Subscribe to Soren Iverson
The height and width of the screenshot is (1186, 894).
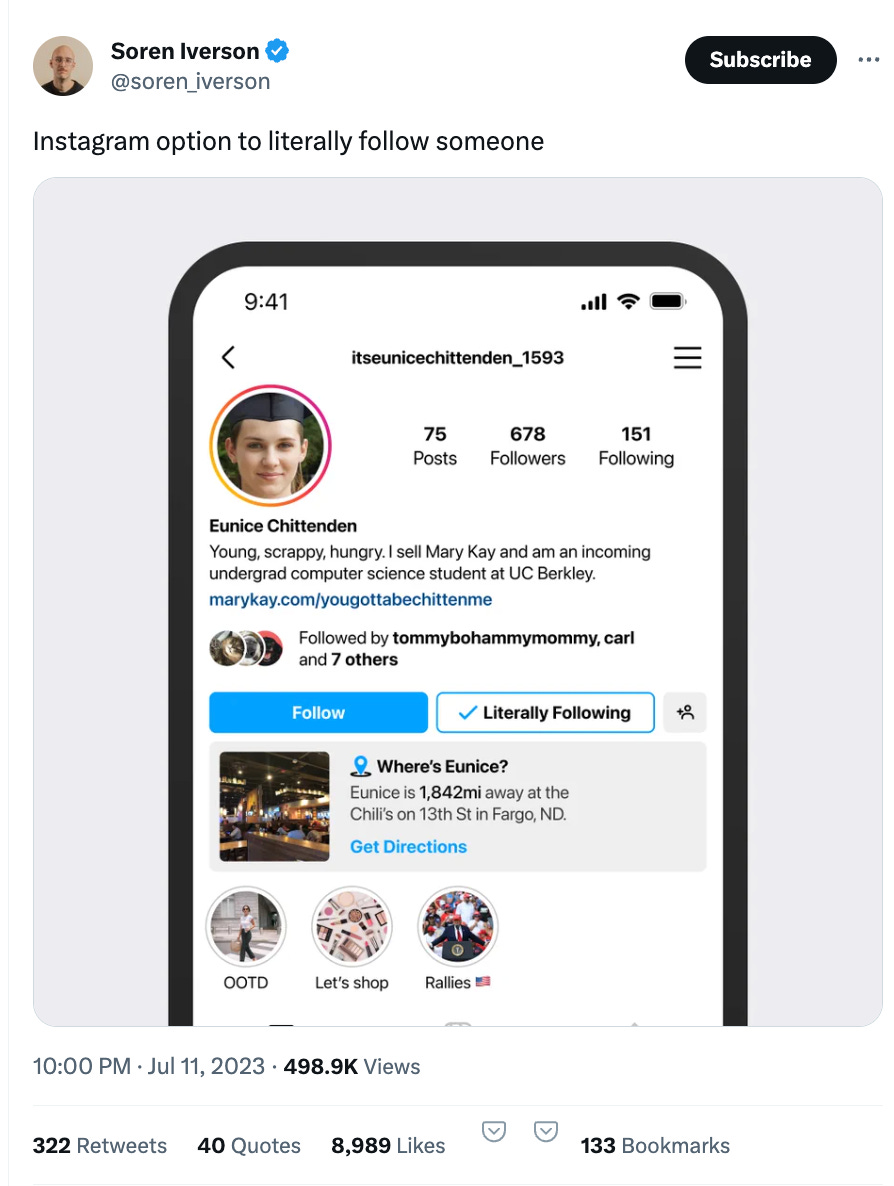[x=760, y=60]
